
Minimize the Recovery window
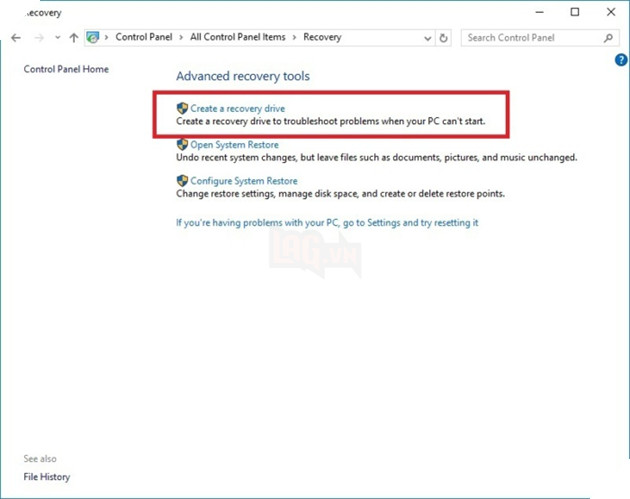[x=540, y=12]
